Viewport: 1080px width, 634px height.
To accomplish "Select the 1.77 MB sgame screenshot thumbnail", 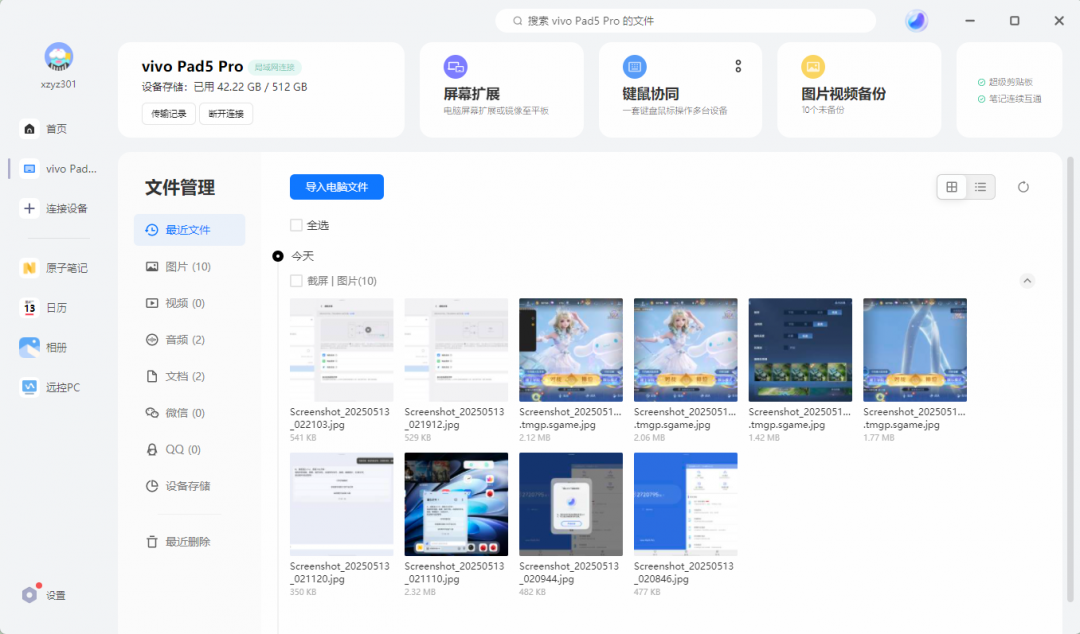I will [x=915, y=349].
